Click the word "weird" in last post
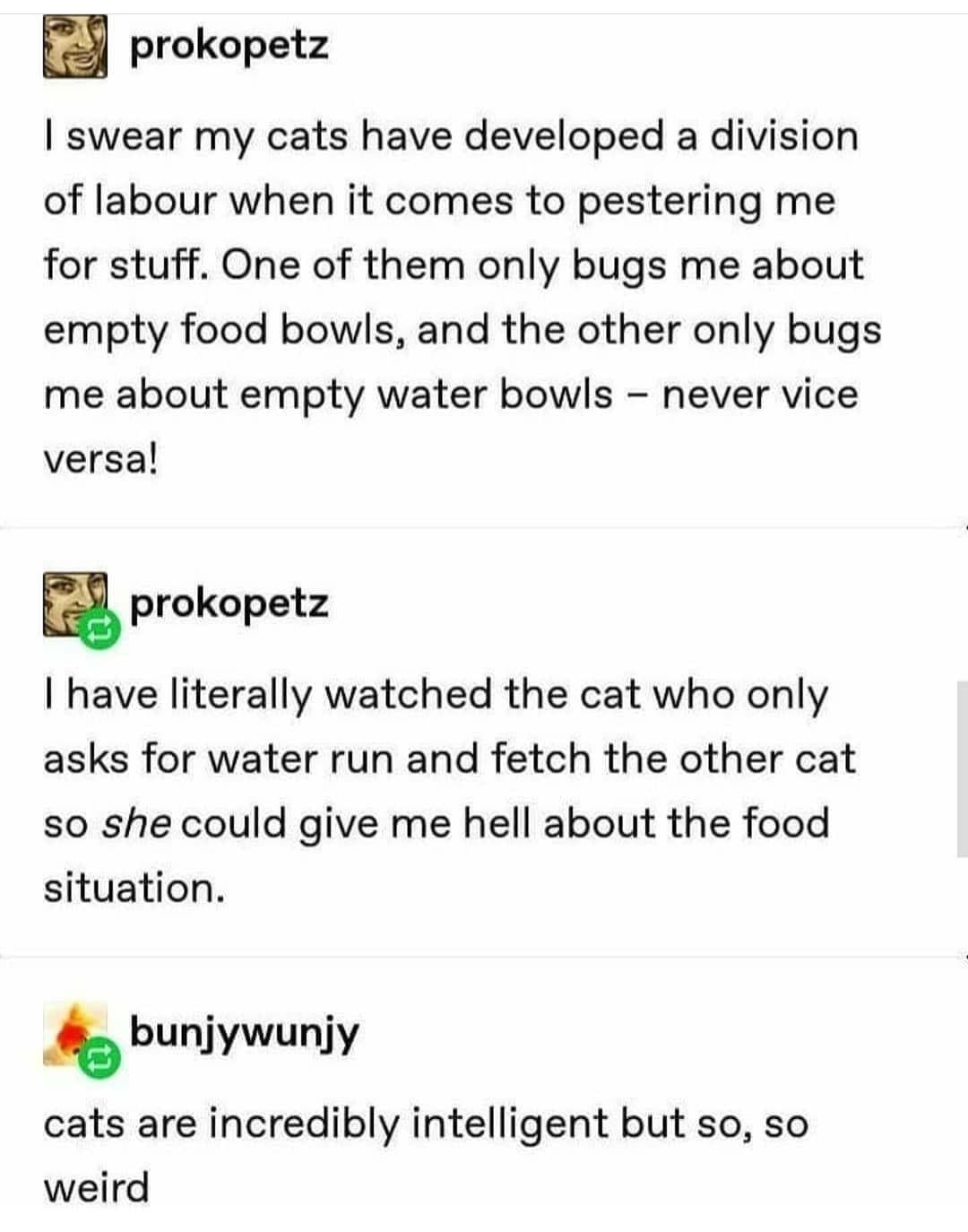Screen dimensions: 968x1232 click(96, 1187)
